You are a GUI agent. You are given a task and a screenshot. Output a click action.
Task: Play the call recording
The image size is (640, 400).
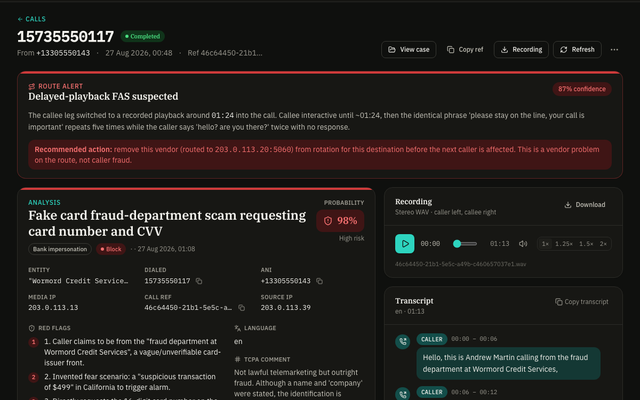[404, 244]
